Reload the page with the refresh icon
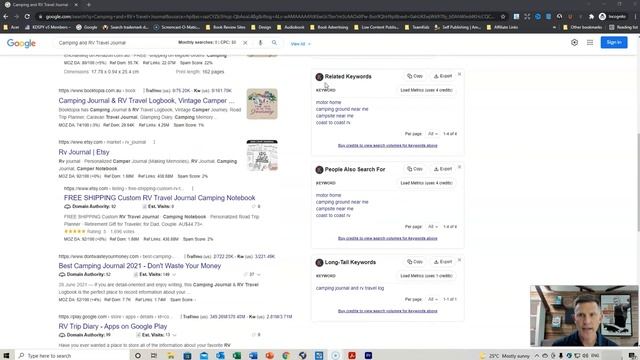Screen dimensions: 640x360 27,17
